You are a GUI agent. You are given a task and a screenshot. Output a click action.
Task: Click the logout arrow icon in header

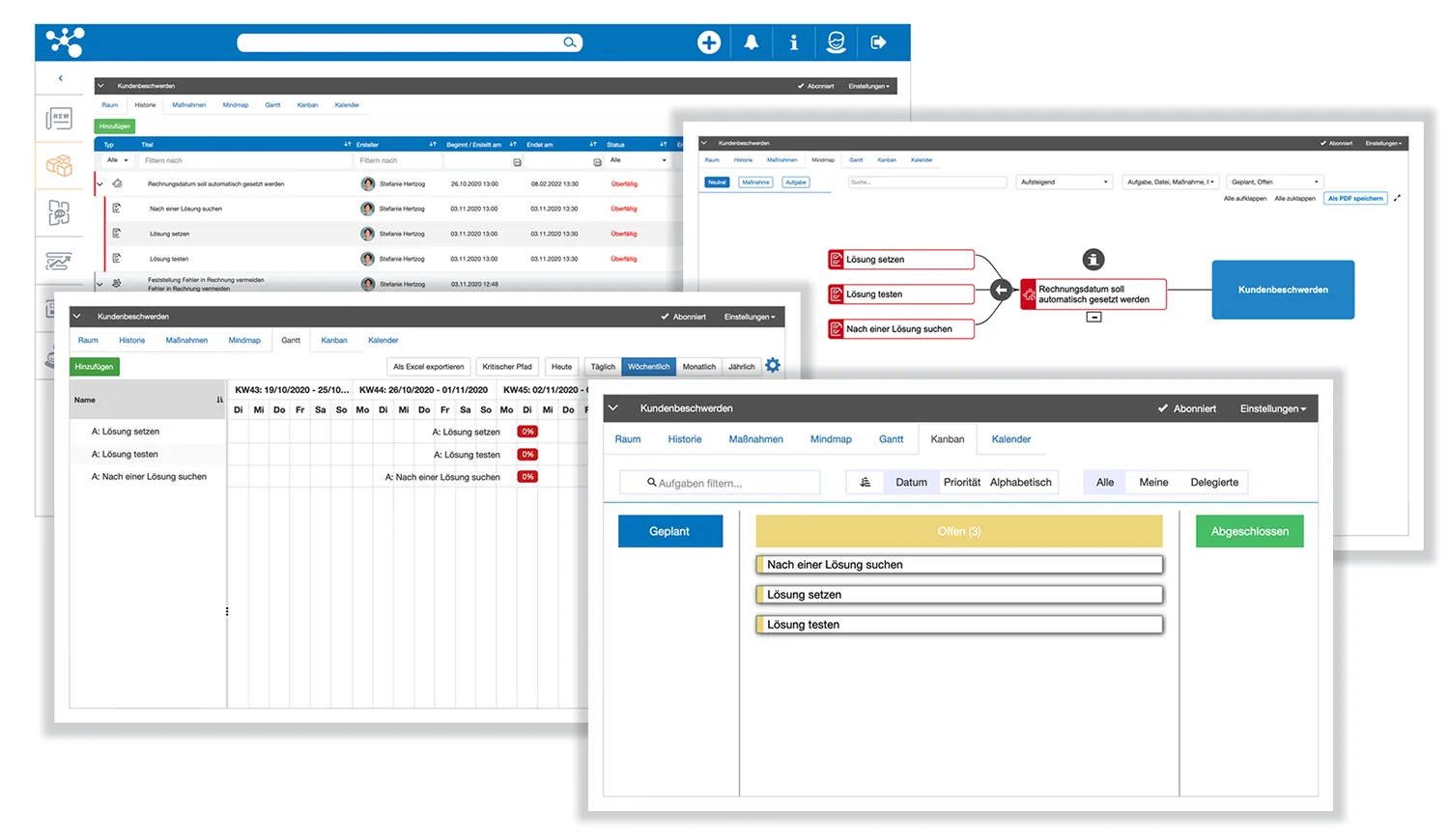point(878,42)
